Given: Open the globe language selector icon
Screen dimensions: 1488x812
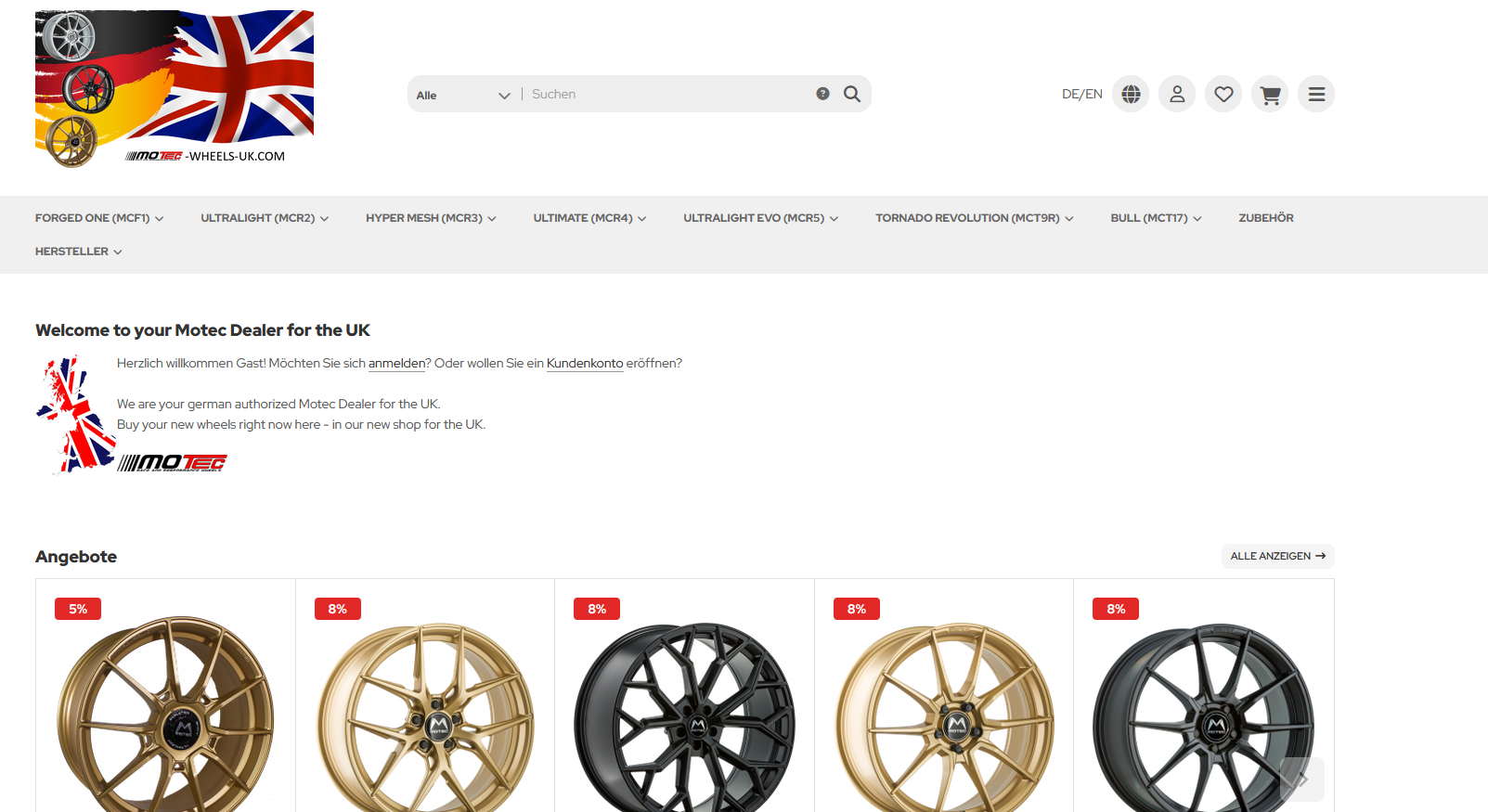Looking at the screenshot, I should [1131, 94].
